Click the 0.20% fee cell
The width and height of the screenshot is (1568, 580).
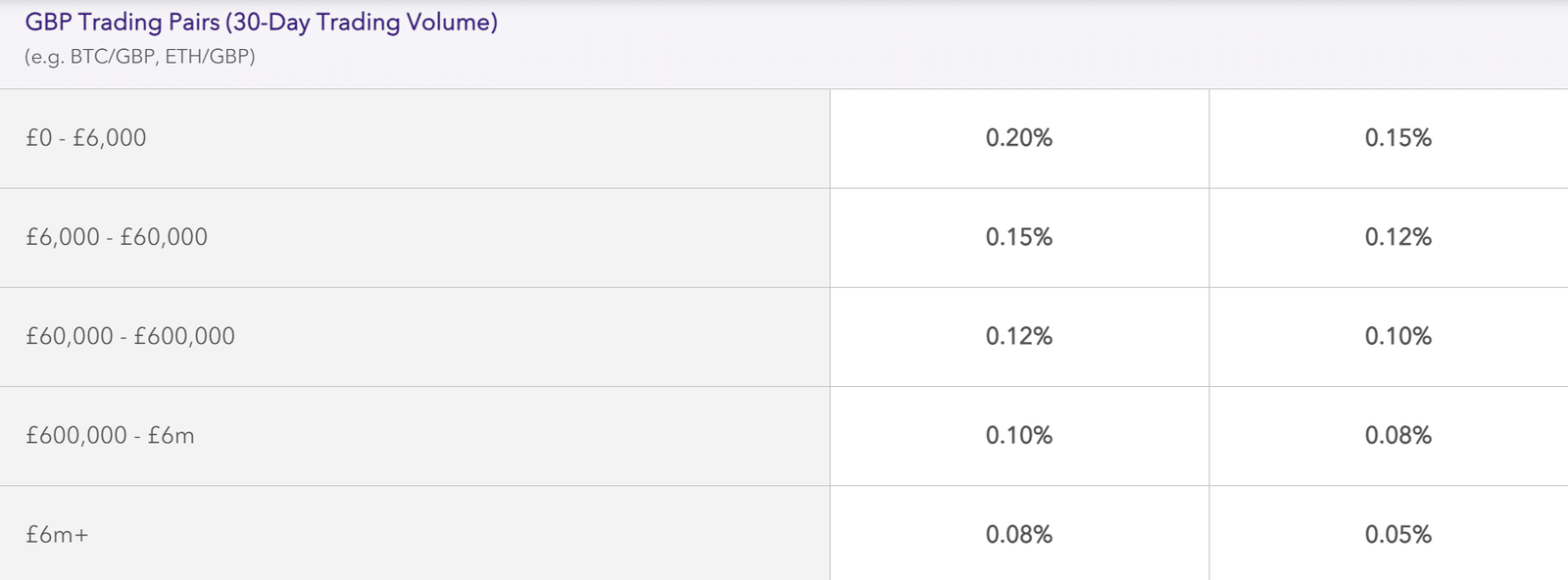click(1019, 138)
